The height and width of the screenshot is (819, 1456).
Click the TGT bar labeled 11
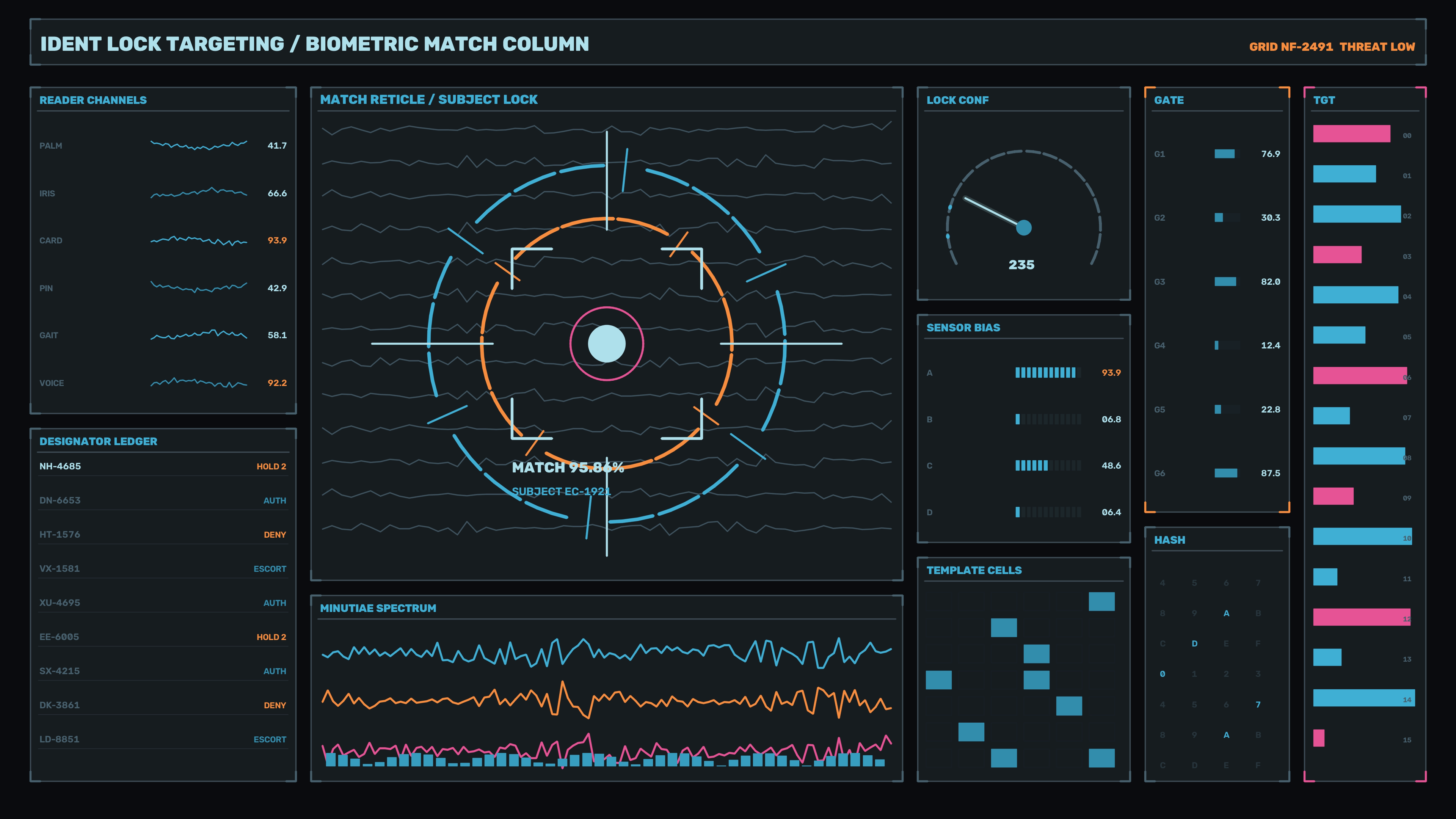coord(1325,576)
